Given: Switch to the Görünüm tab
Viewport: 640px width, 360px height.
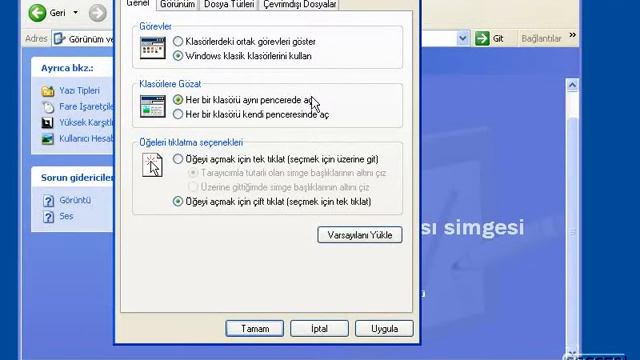Looking at the screenshot, I should click(x=177, y=4).
